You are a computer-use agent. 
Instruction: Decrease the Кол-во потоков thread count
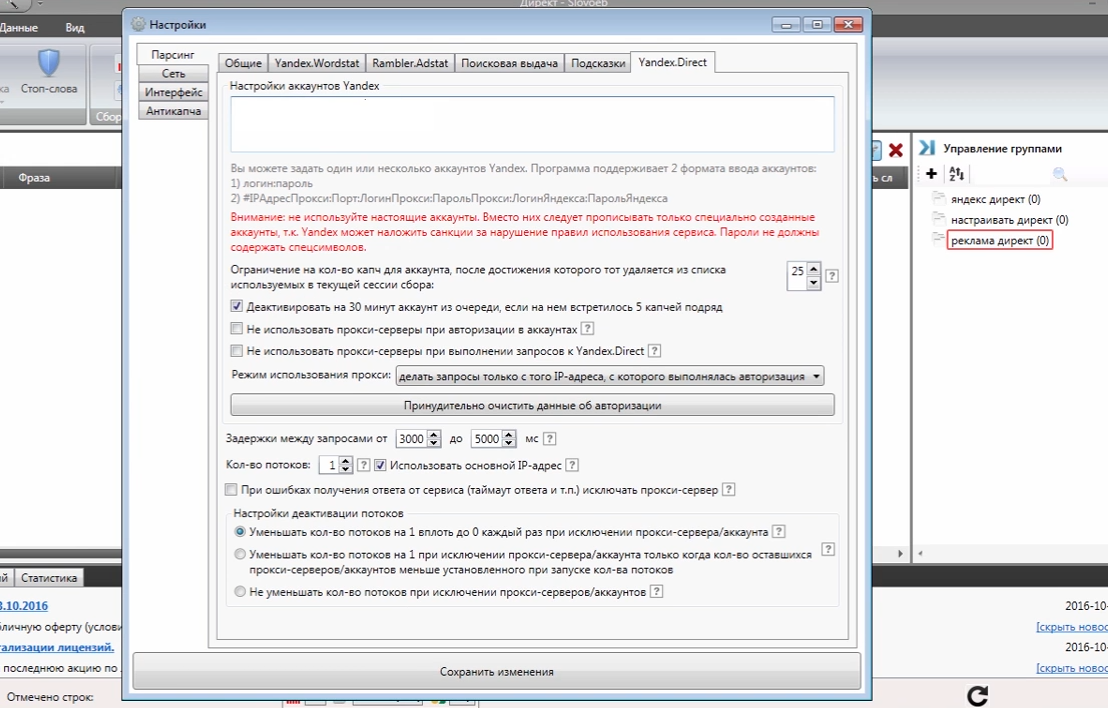(x=346, y=469)
